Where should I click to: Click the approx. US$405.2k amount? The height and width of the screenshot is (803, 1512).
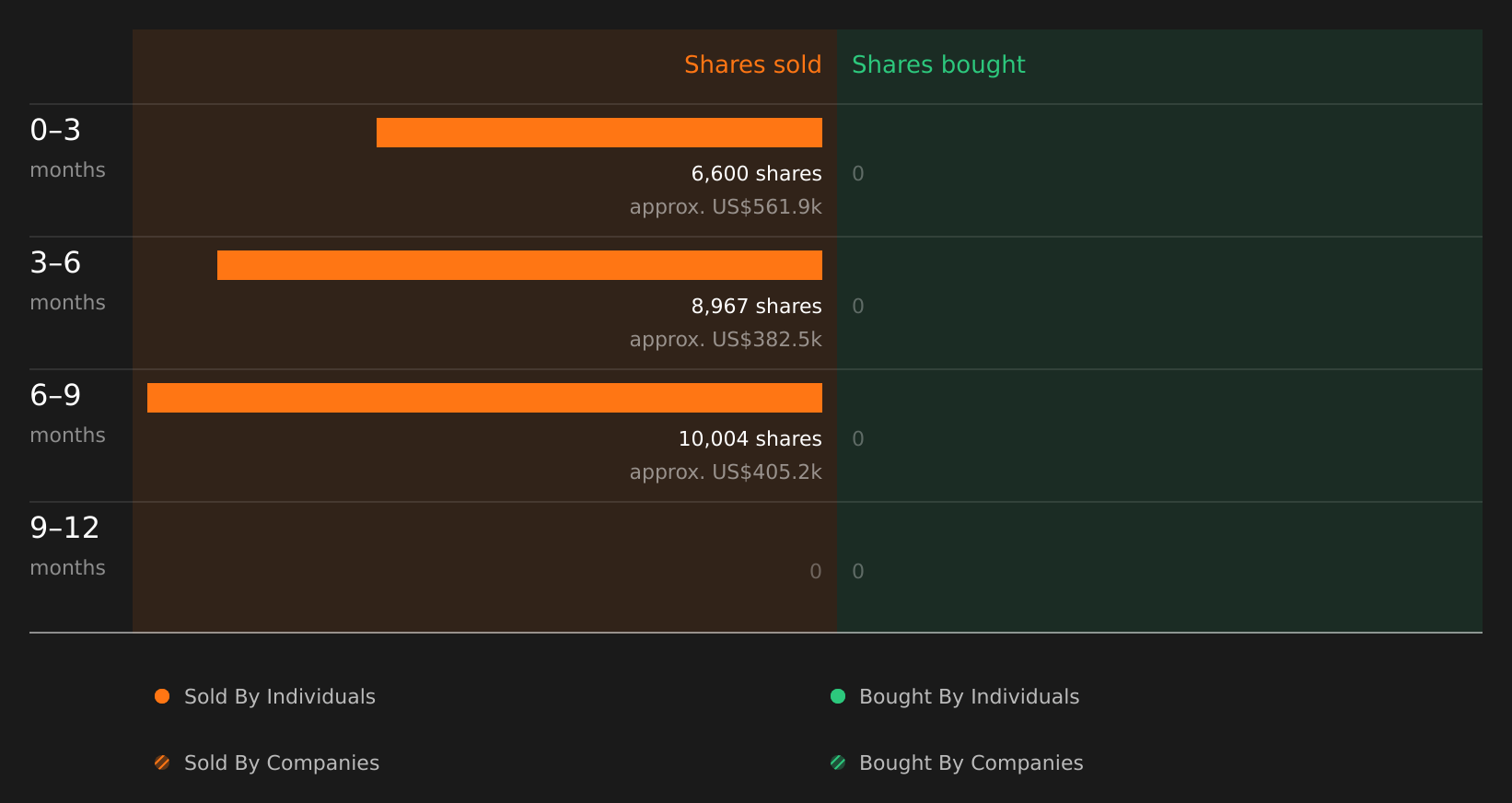(x=726, y=472)
